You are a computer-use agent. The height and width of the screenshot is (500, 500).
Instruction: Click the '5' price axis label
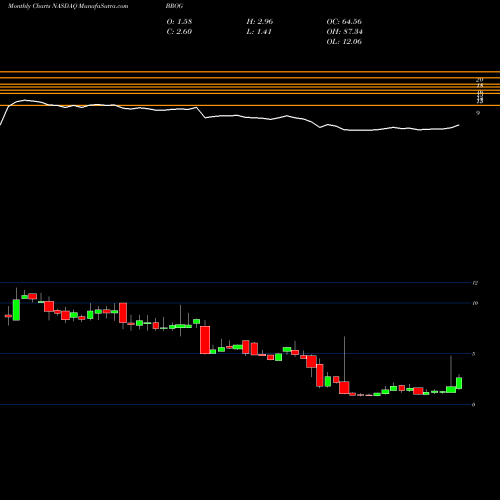click(x=474, y=354)
